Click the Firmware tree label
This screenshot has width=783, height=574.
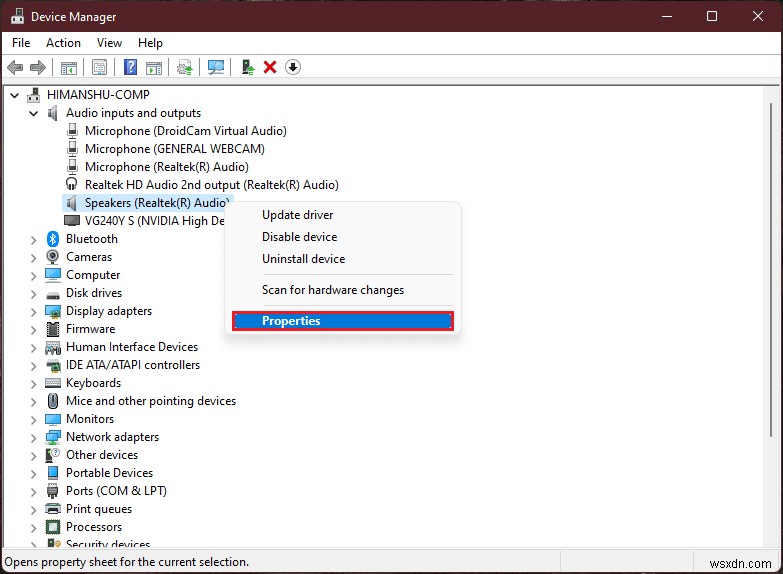tap(90, 329)
